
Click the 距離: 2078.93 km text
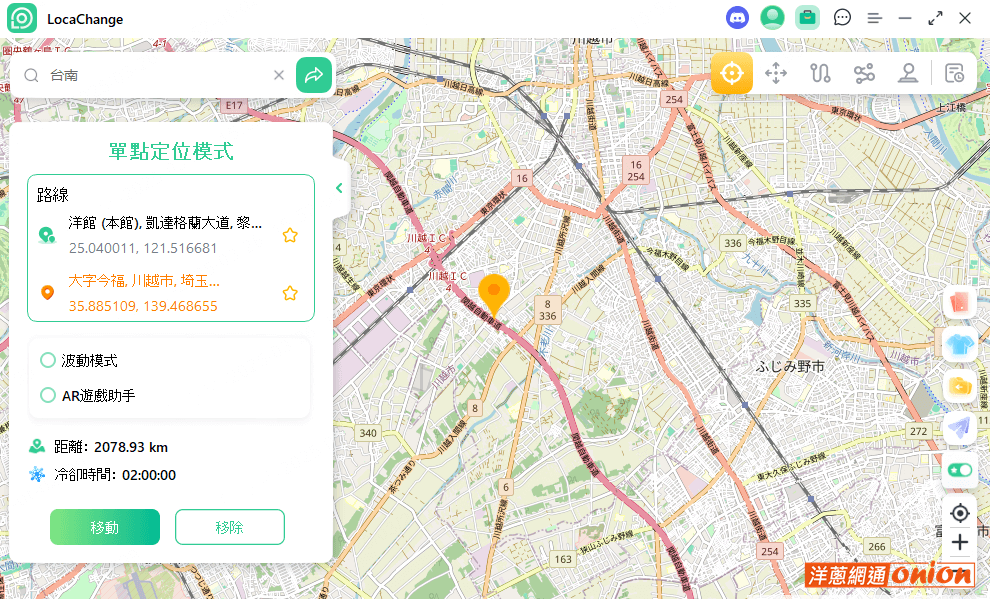click(111, 448)
